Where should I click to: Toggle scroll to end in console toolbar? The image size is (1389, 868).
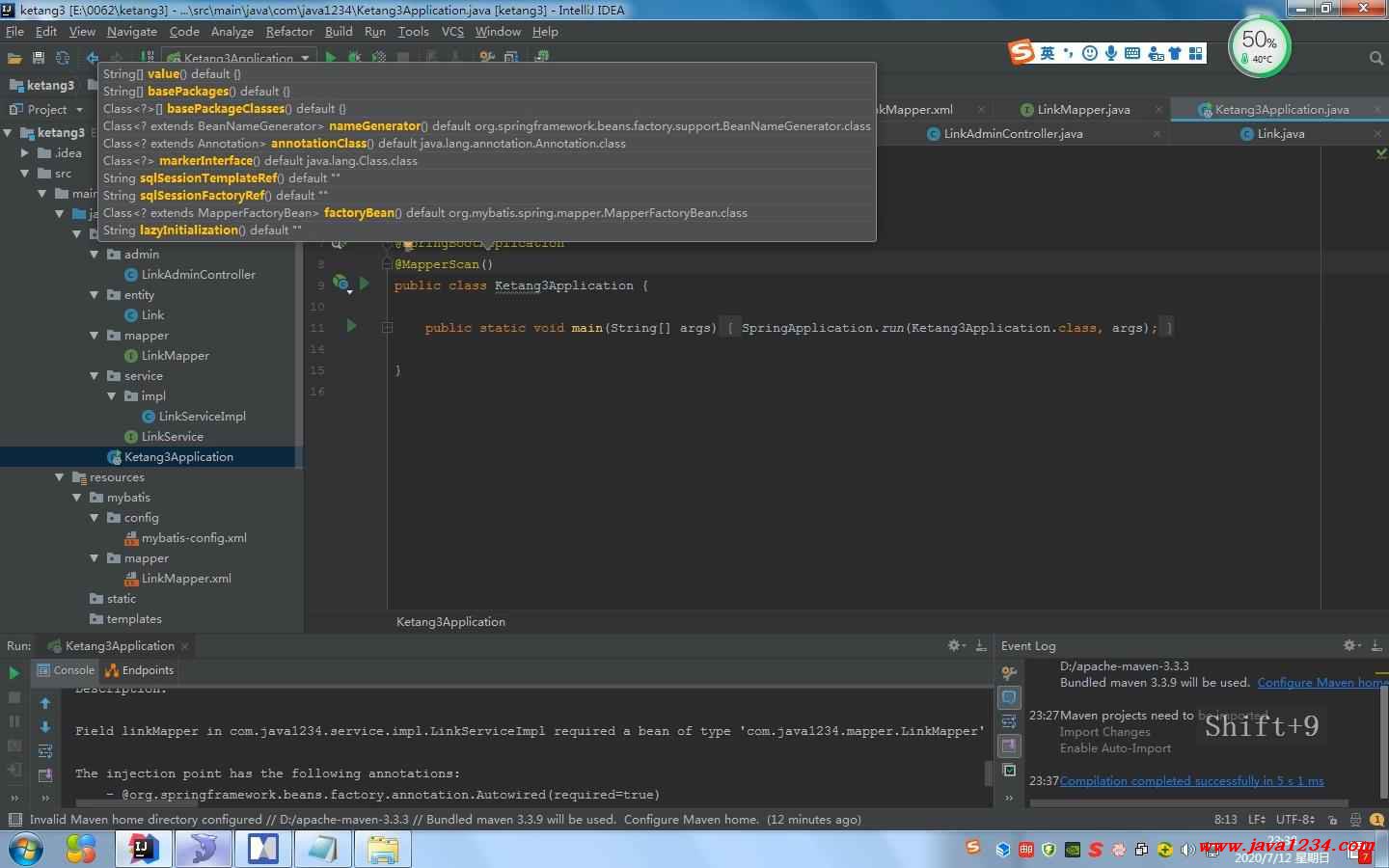(44, 774)
